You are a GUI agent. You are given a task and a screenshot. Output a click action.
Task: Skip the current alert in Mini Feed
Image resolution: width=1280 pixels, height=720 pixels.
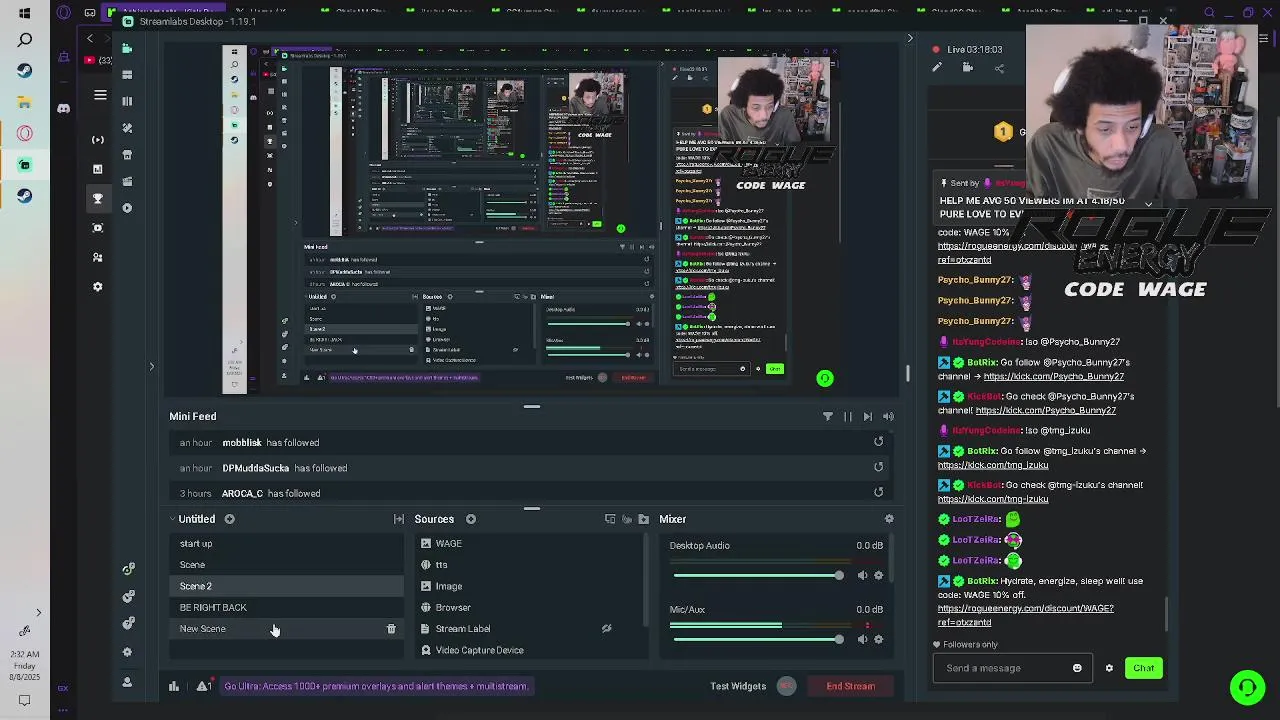pyautogui.click(x=867, y=416)
